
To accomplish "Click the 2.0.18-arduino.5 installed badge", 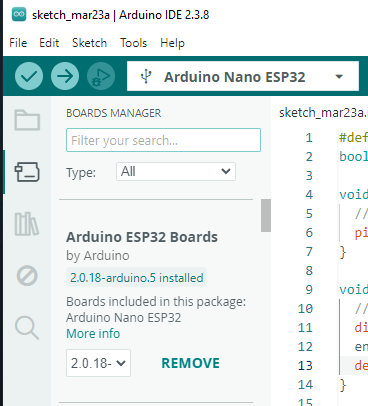I will 136,277.
